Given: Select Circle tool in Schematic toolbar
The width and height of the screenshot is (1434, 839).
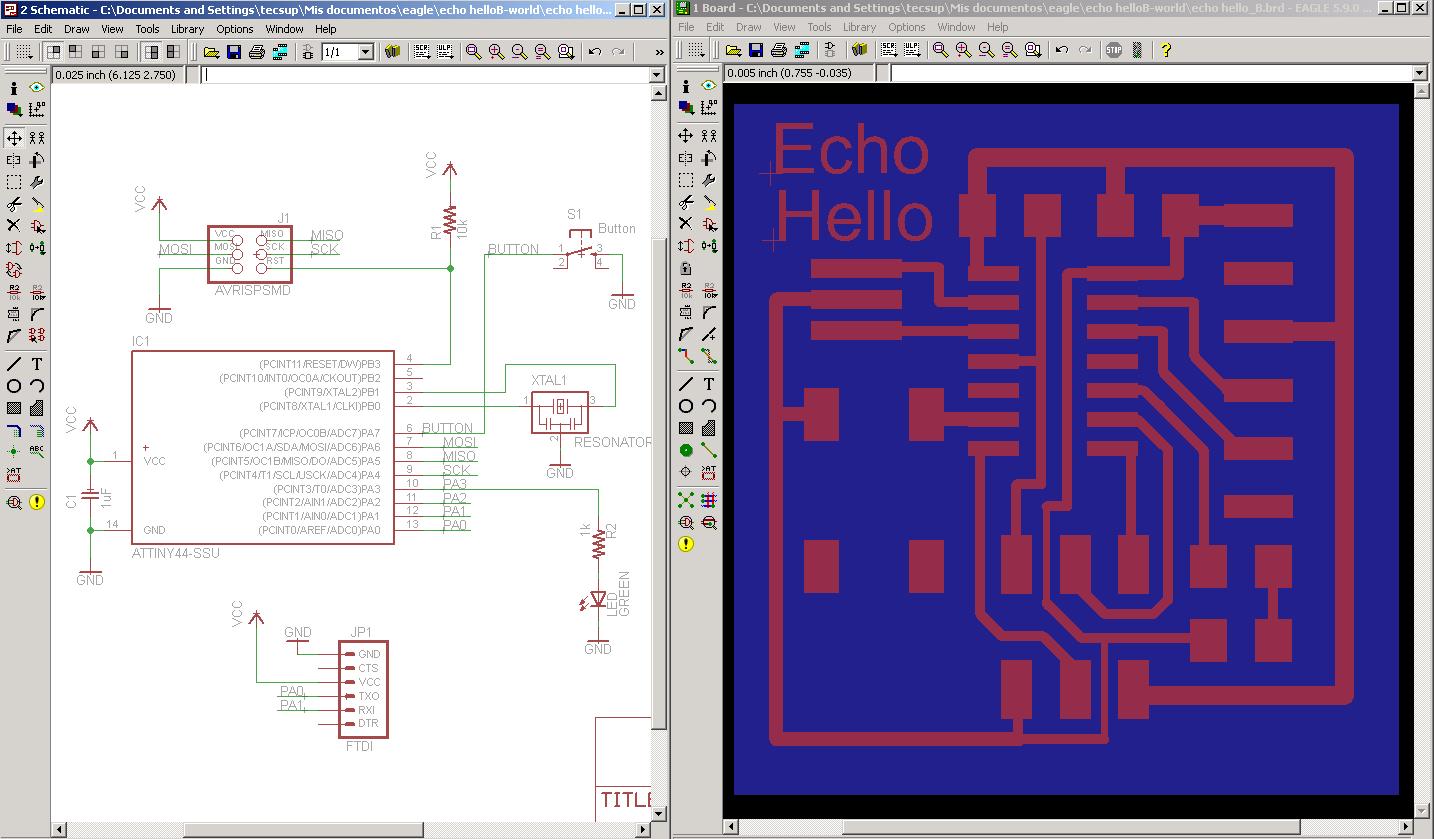Looking at the screenshot, I should coord(14,386).
